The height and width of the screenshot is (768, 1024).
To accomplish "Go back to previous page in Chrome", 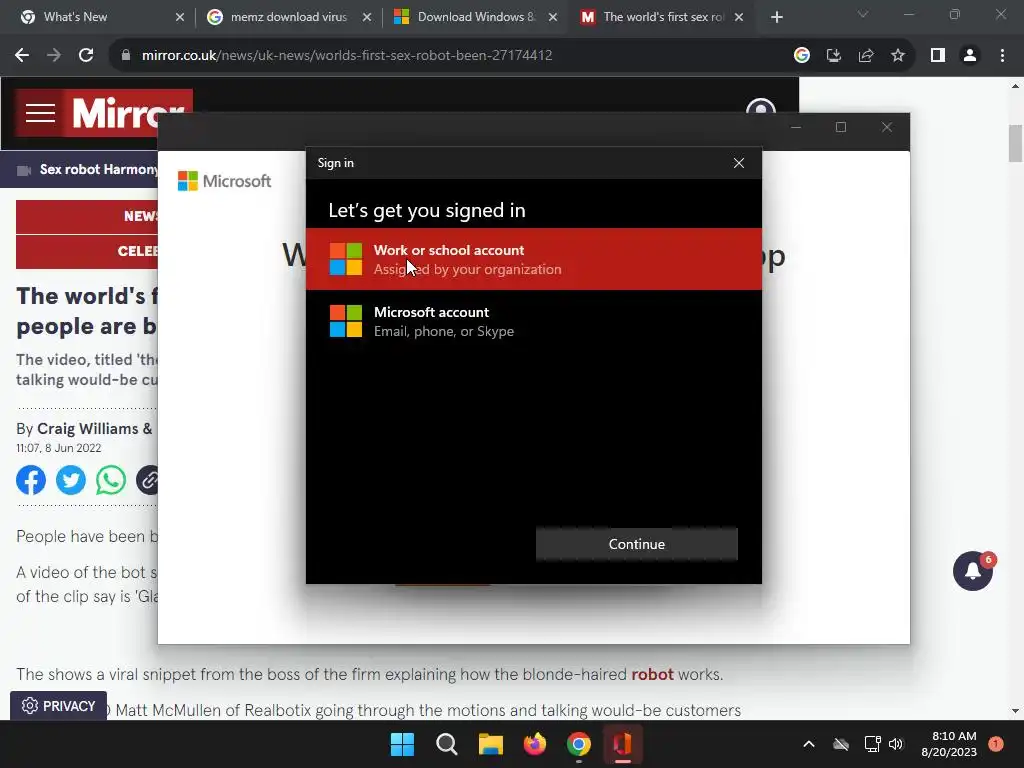I will coord(22,56).
